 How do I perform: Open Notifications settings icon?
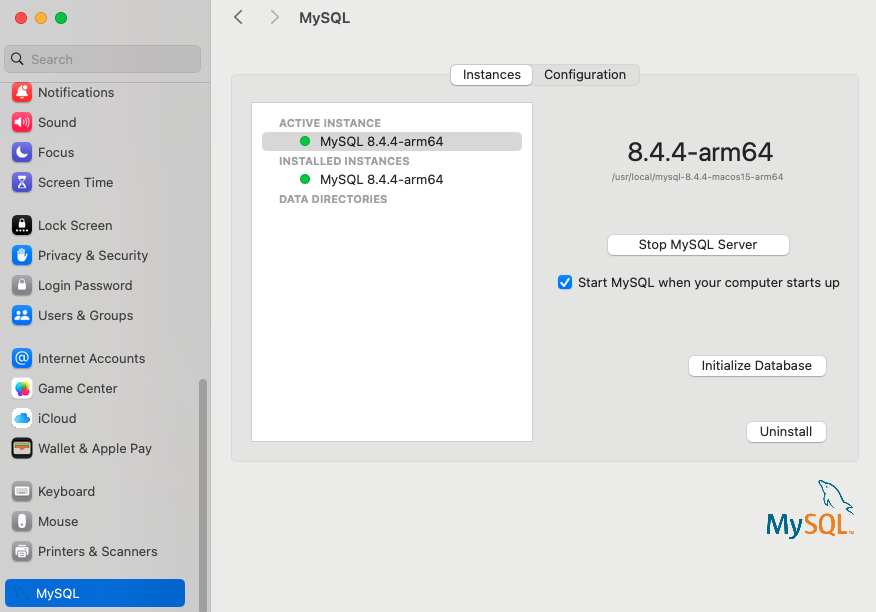pyautogui.click(x=22, y=92)
